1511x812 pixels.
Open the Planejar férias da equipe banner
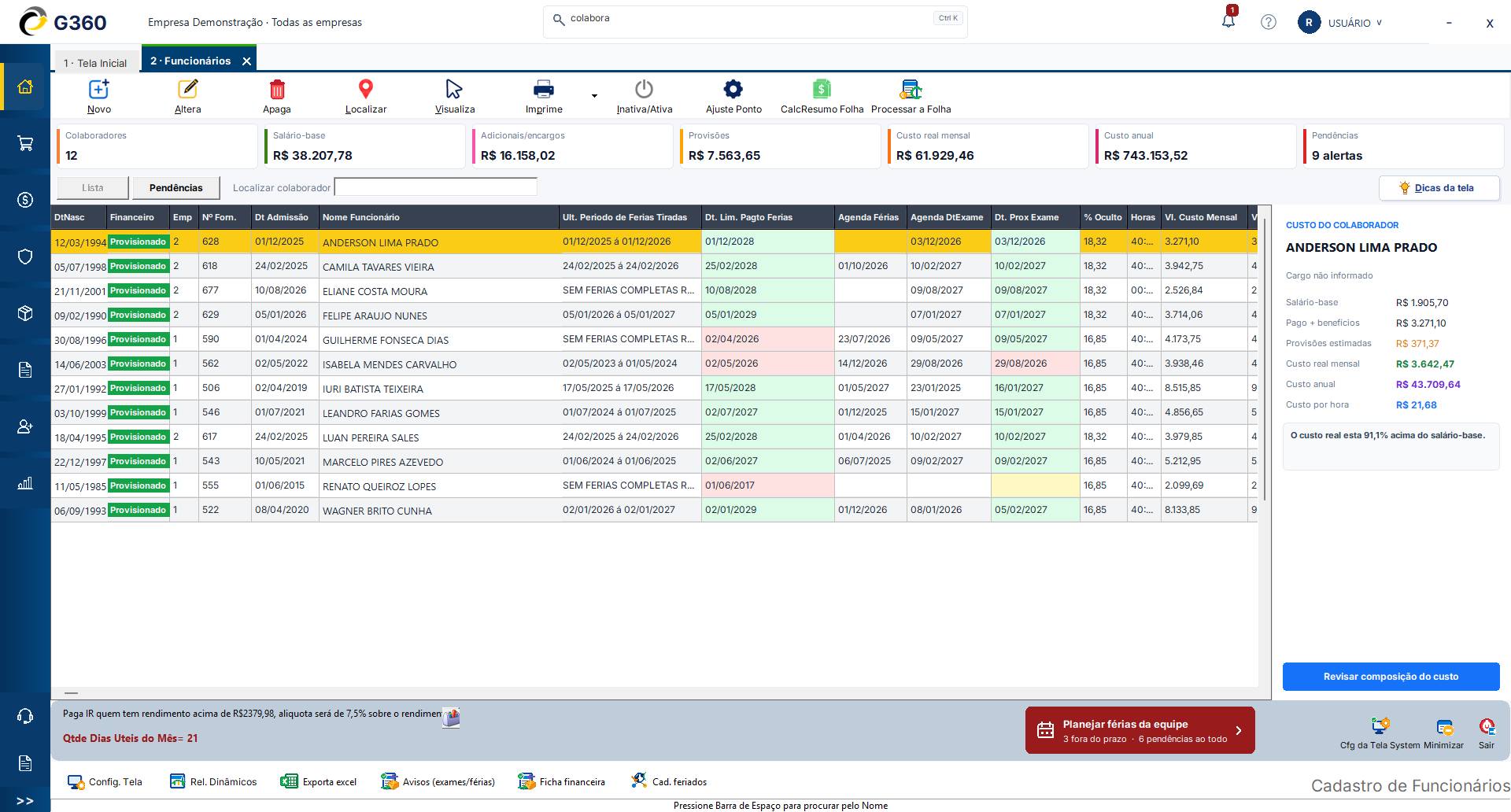1140,730
